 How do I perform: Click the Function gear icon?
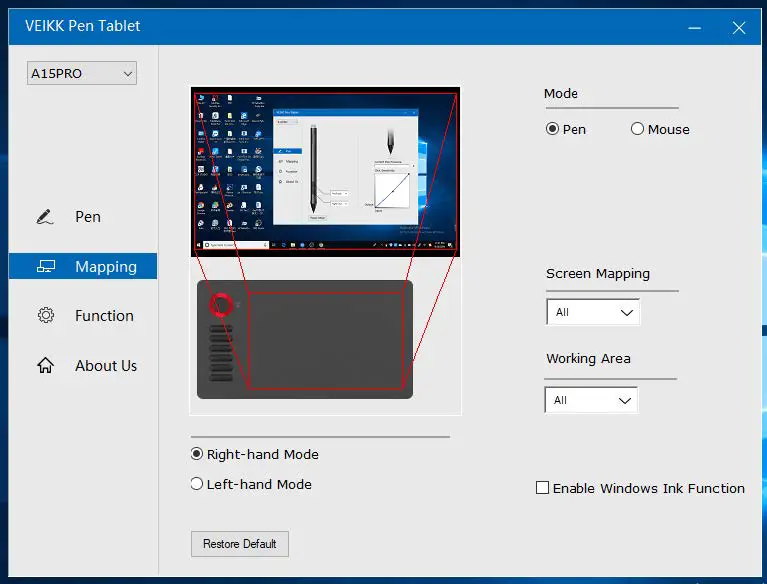pos(46,315)
